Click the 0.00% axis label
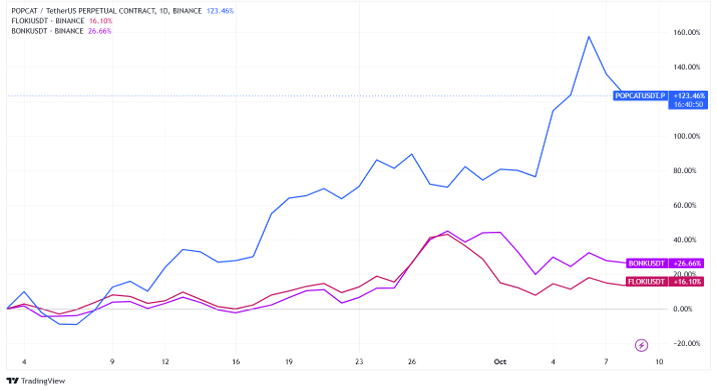 point(683,309)
